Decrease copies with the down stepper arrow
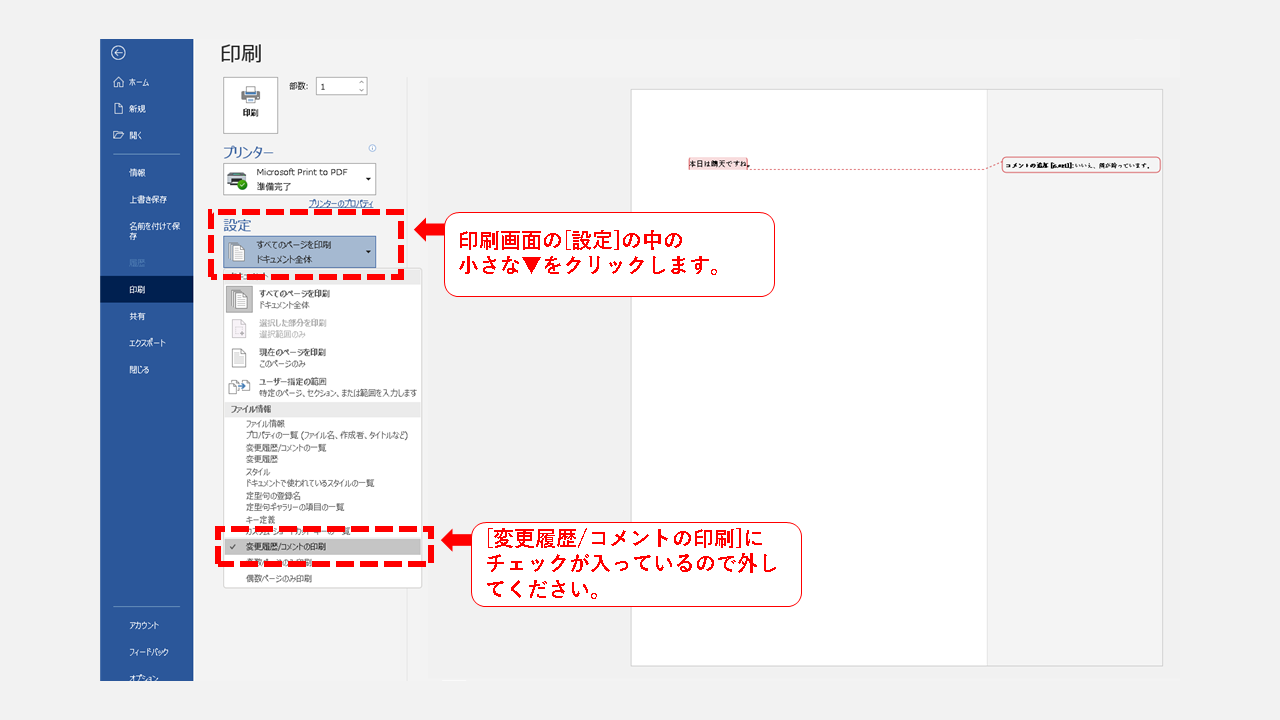 coord(362,91)
